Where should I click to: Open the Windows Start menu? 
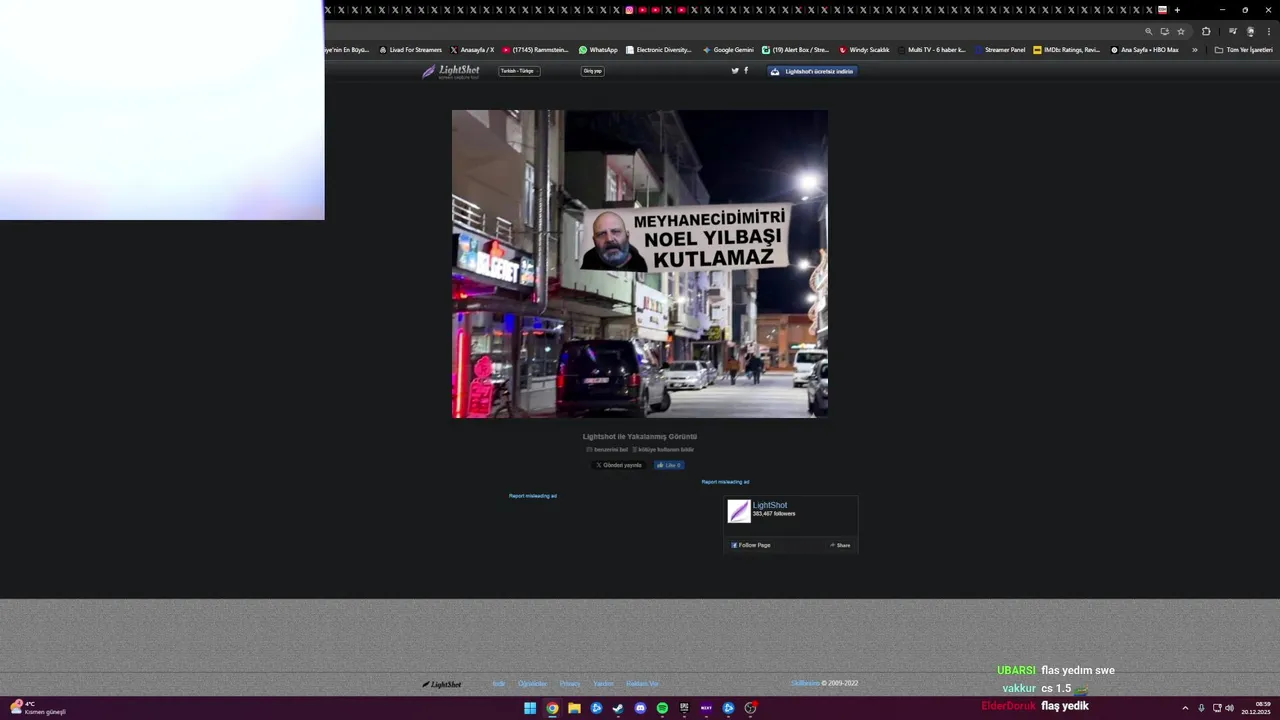(x=530, y=708)
